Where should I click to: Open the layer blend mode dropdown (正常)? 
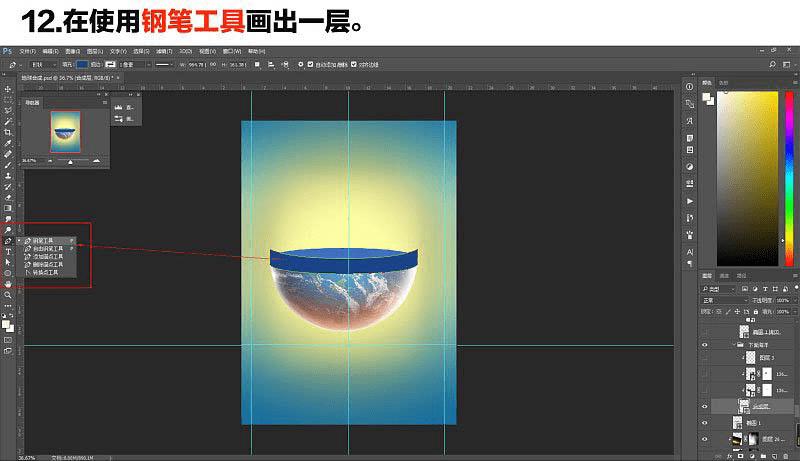point(723,300)
